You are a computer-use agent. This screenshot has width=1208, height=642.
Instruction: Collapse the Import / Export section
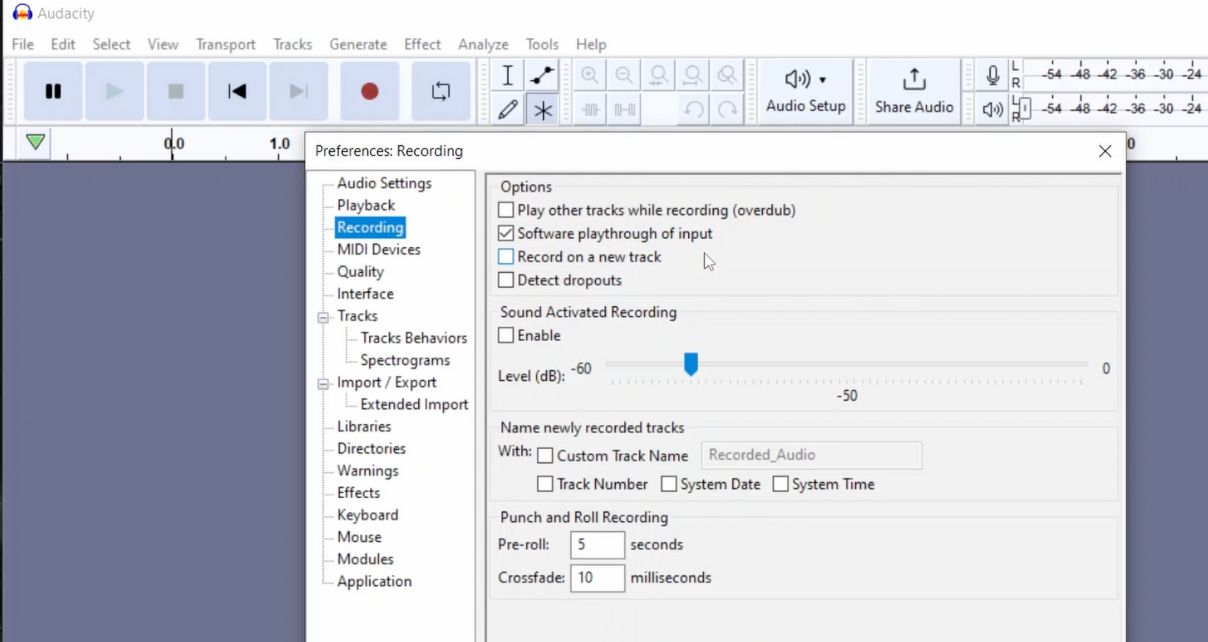point(325,382)
